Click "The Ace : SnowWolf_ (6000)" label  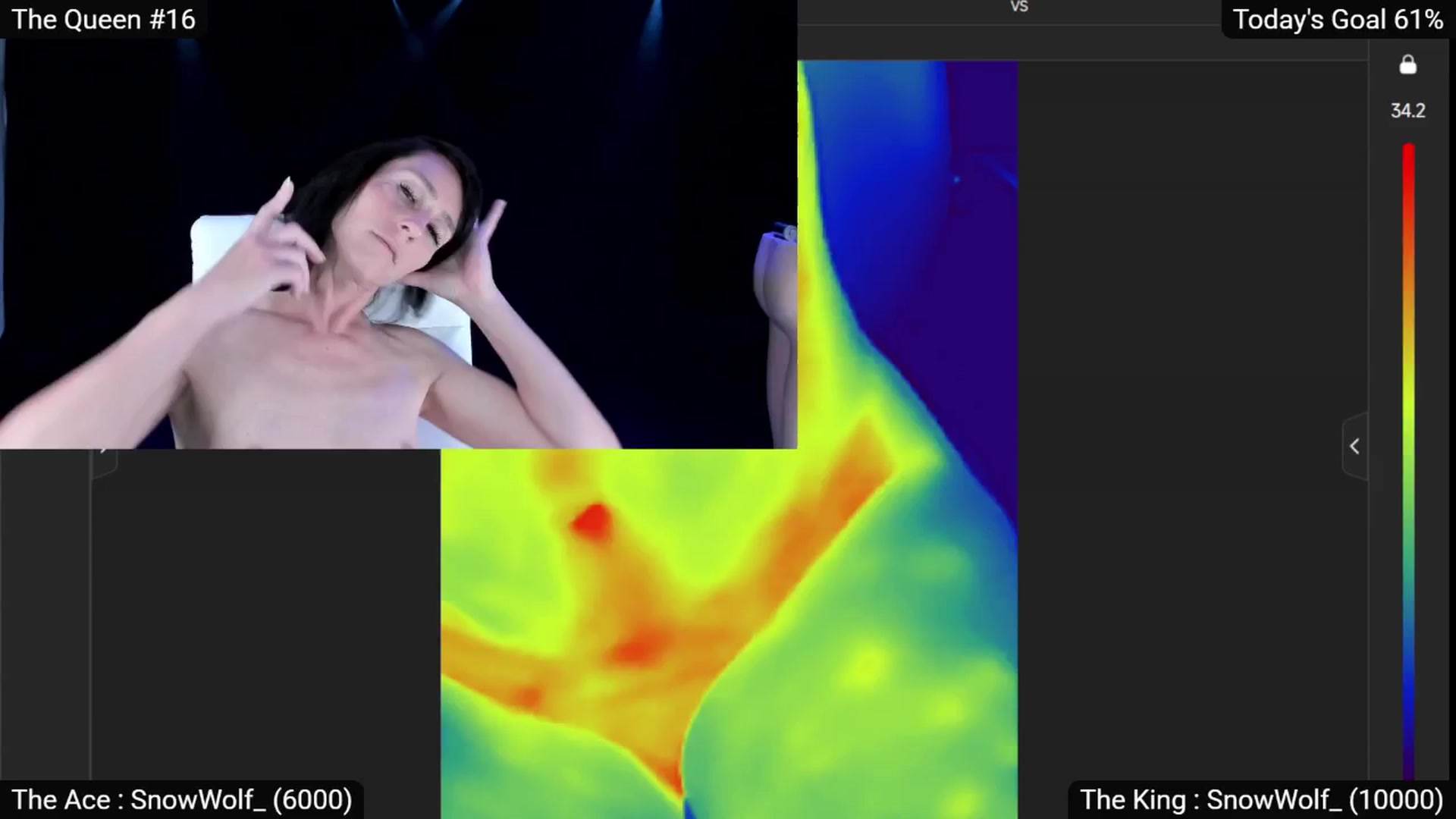[182, 800]
